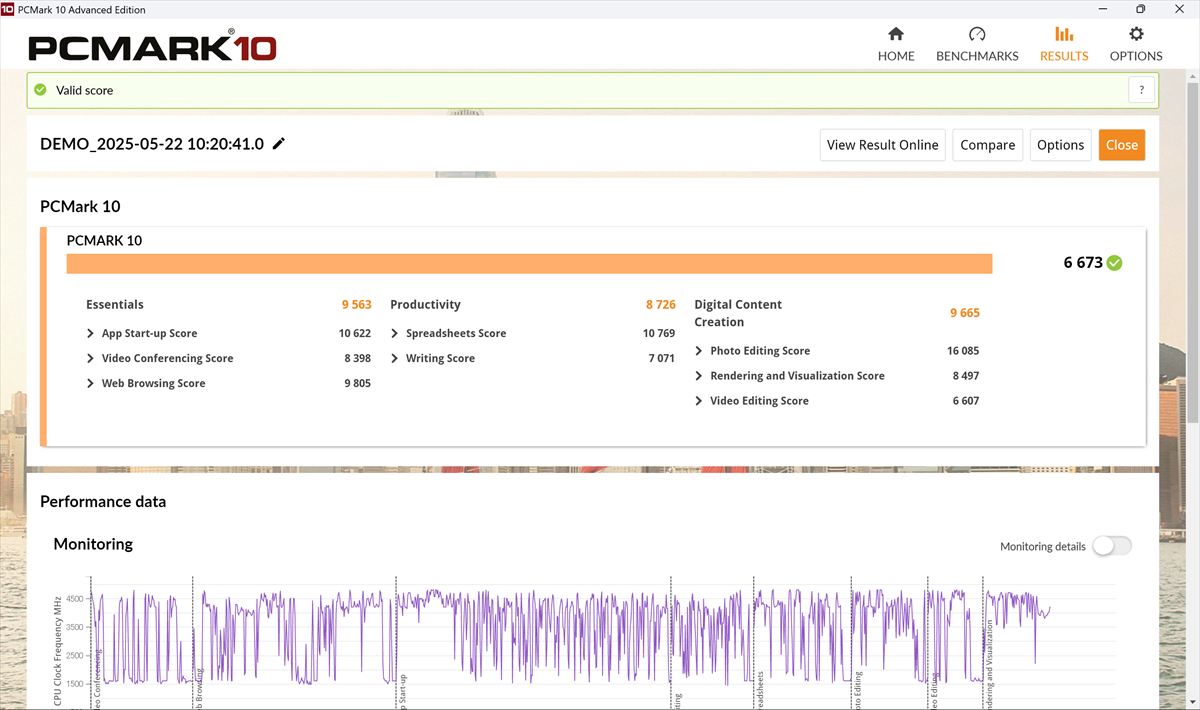The image size is (1200, 710).
Task: Go to the HOME tab
Action: click(x=896, y=45)
